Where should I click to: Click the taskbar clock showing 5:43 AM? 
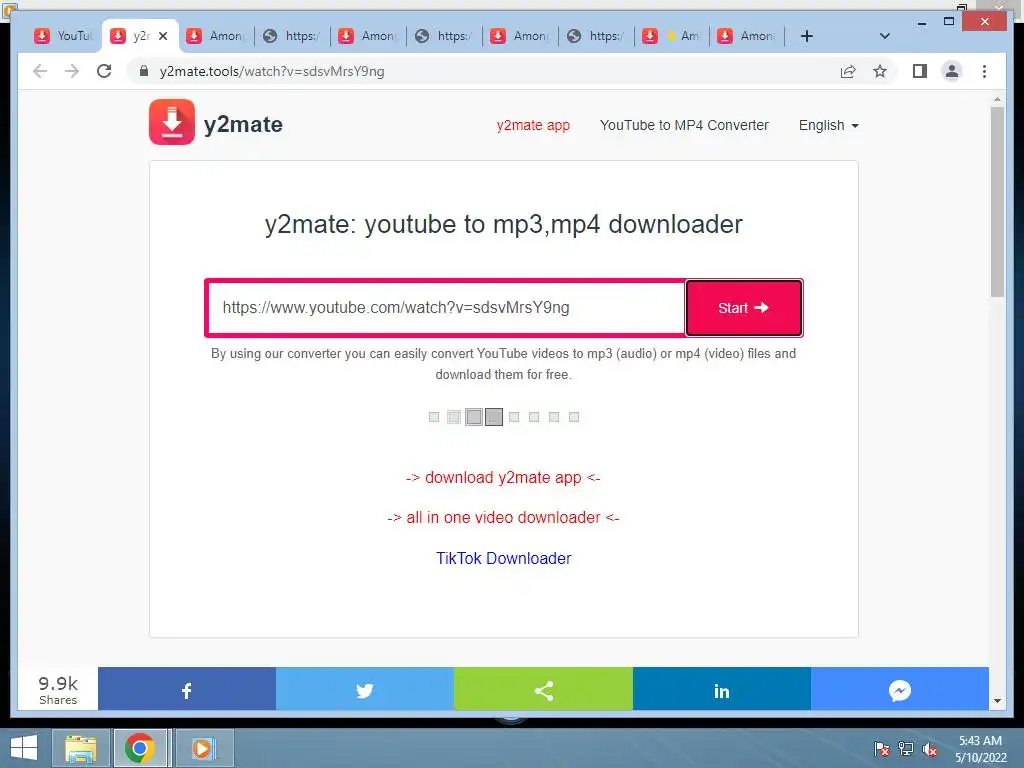point(980,749)
